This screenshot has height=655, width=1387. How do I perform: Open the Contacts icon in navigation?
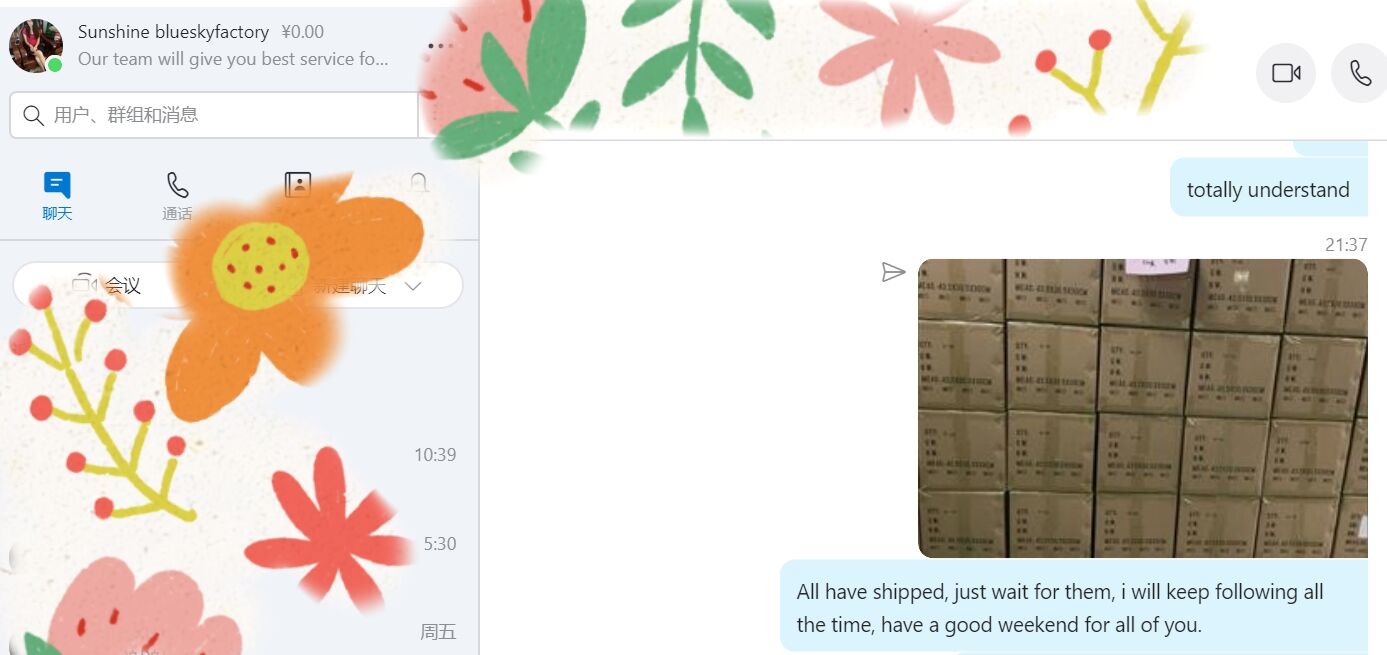tap(298, 185)
